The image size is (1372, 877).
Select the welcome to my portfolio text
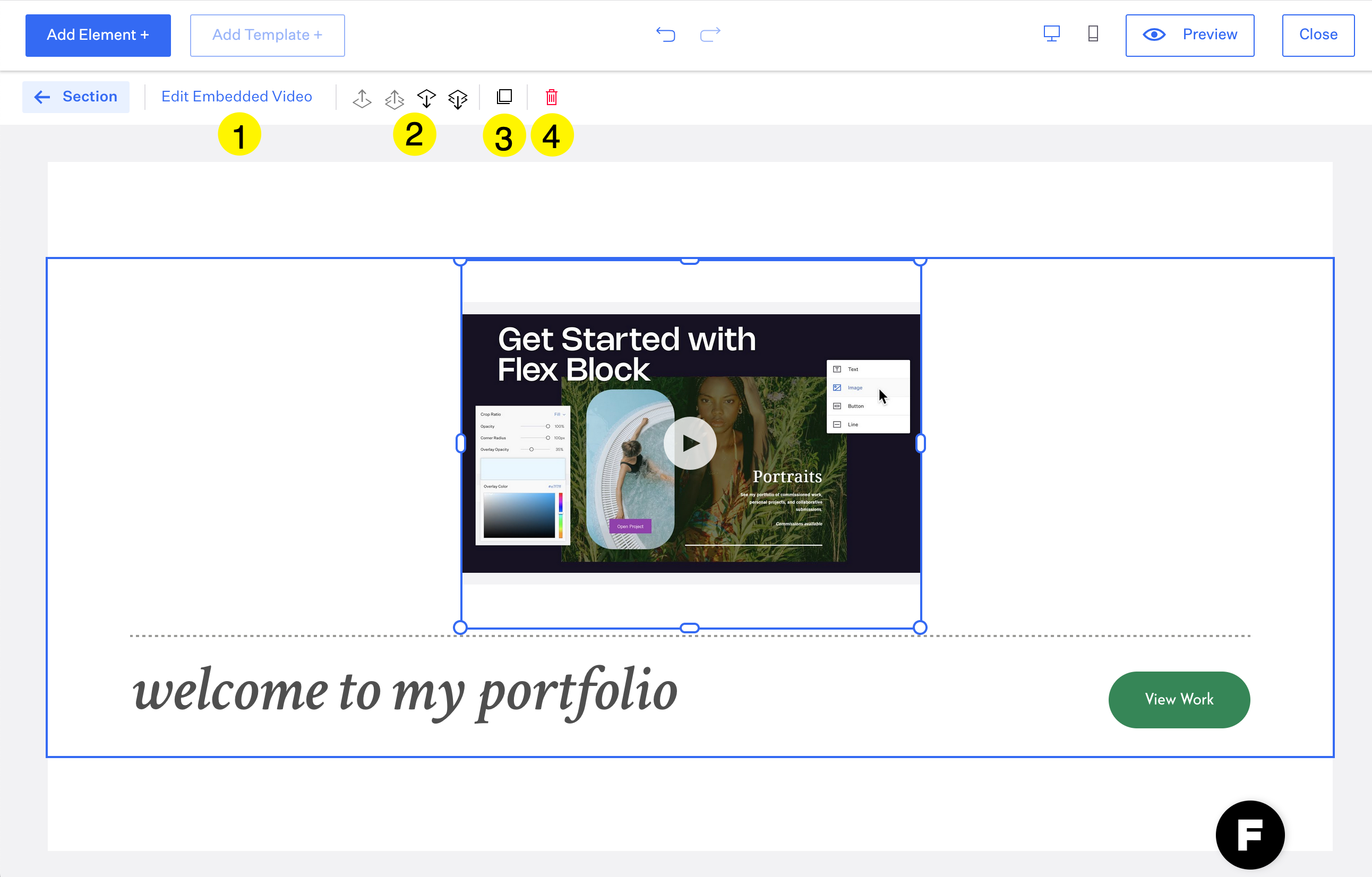[x=405, y=692]
